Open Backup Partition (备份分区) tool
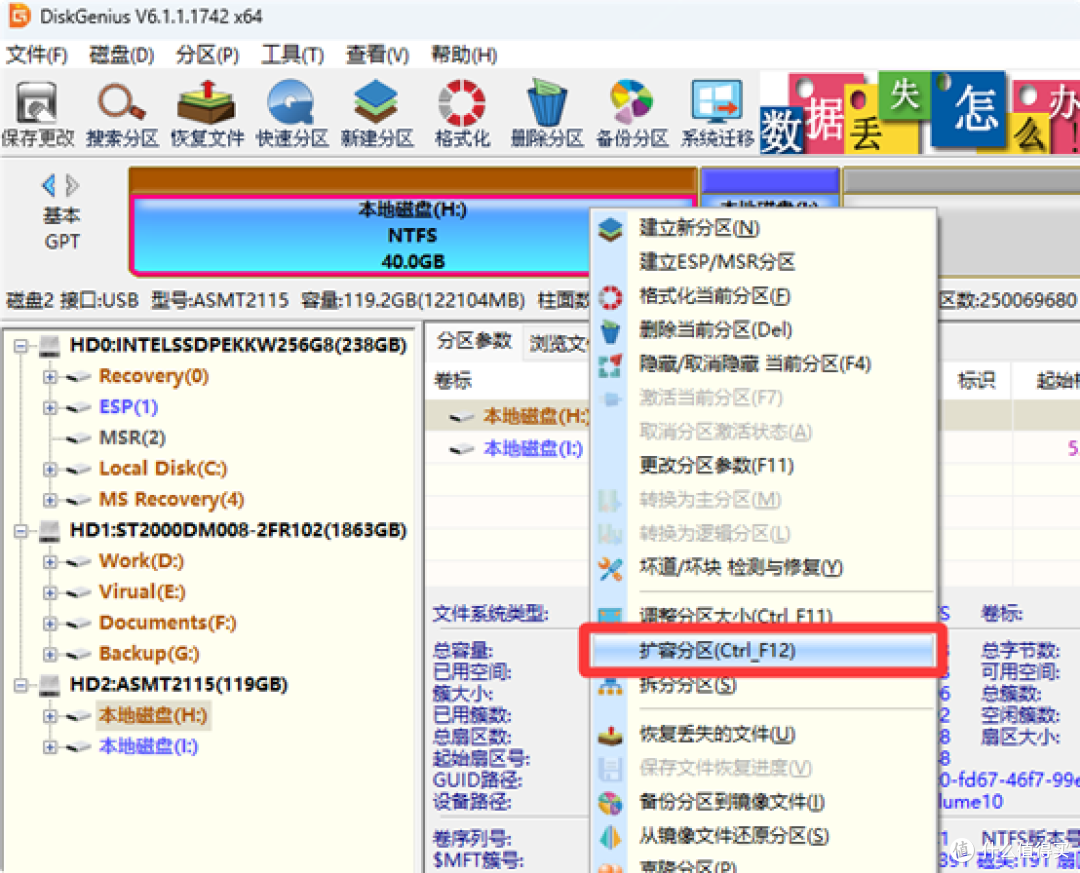1080x873 pixels. click(x=632, y=114)
